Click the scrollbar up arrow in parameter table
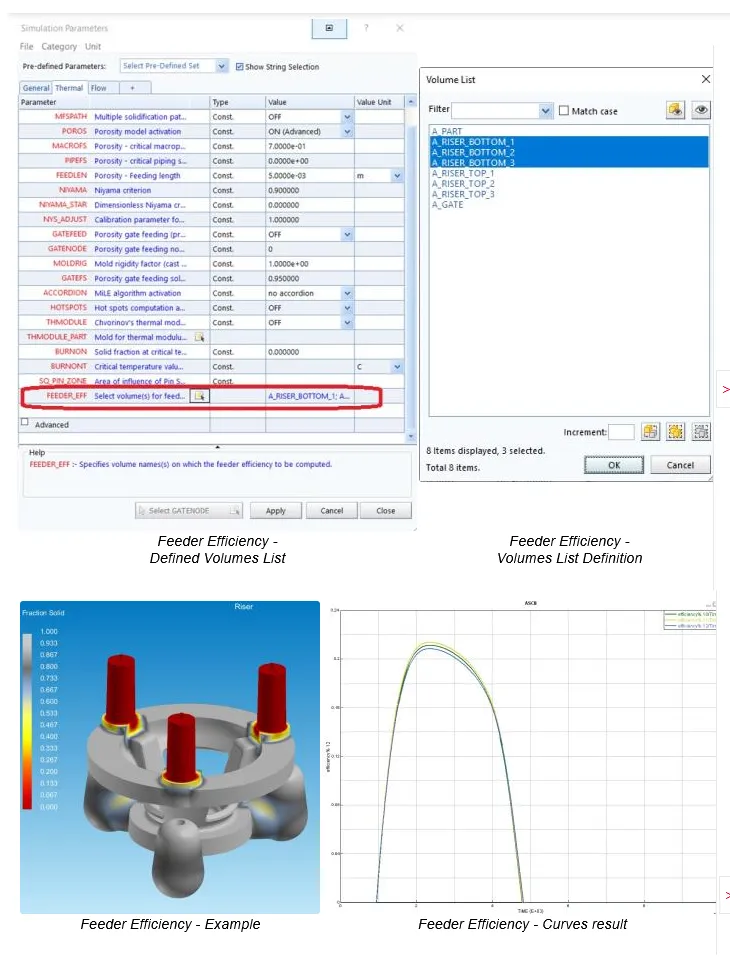The image size is (730, 962). [x=410, y=102]
